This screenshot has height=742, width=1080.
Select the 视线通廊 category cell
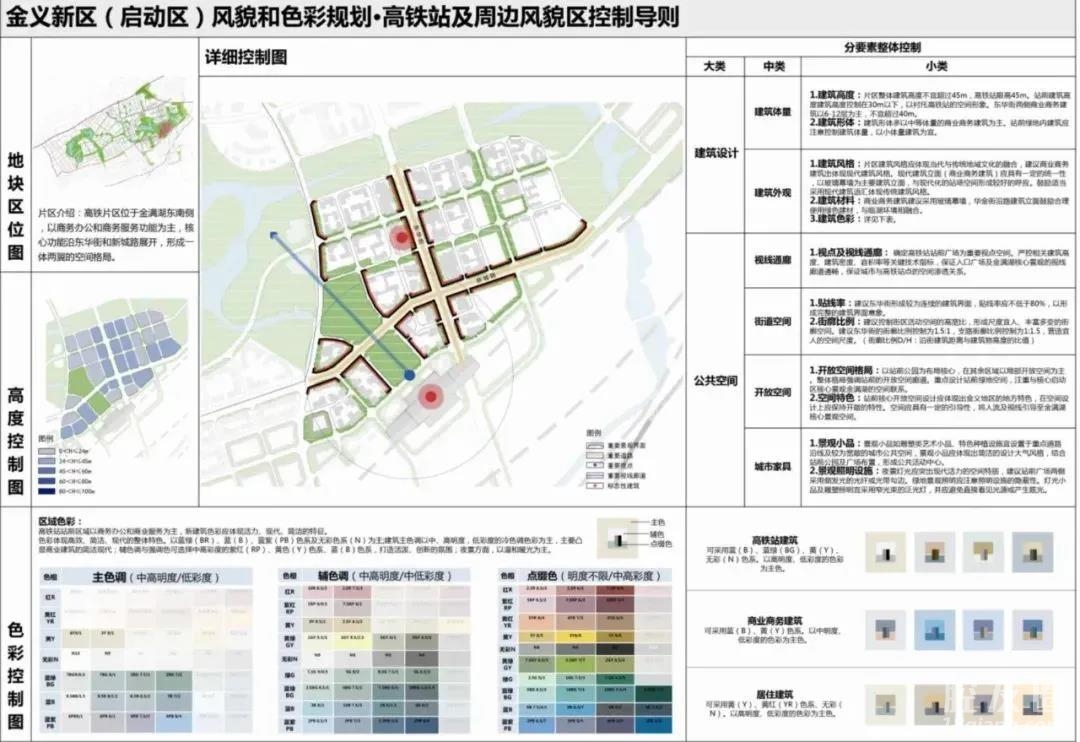click(x=772, y=259)
